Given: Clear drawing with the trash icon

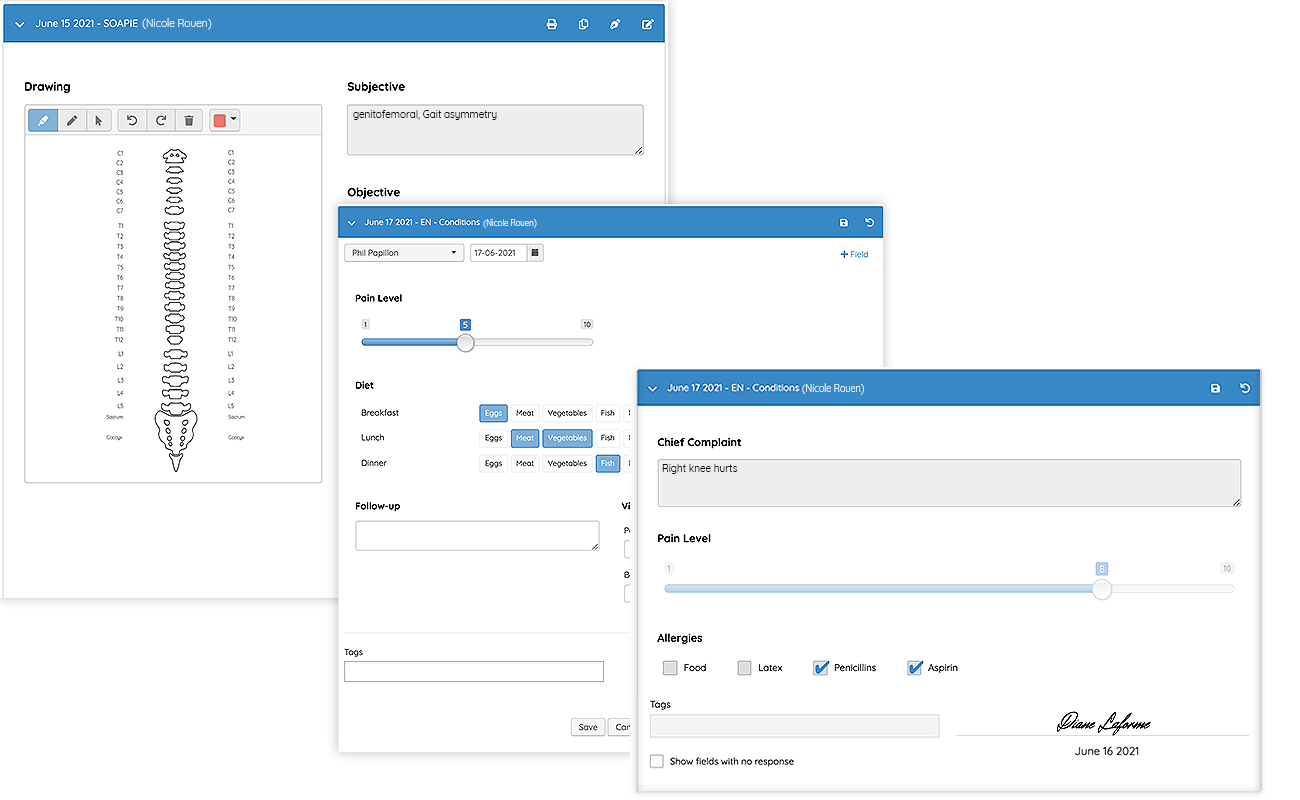Looking at the screenshot, I should point(189,120).
